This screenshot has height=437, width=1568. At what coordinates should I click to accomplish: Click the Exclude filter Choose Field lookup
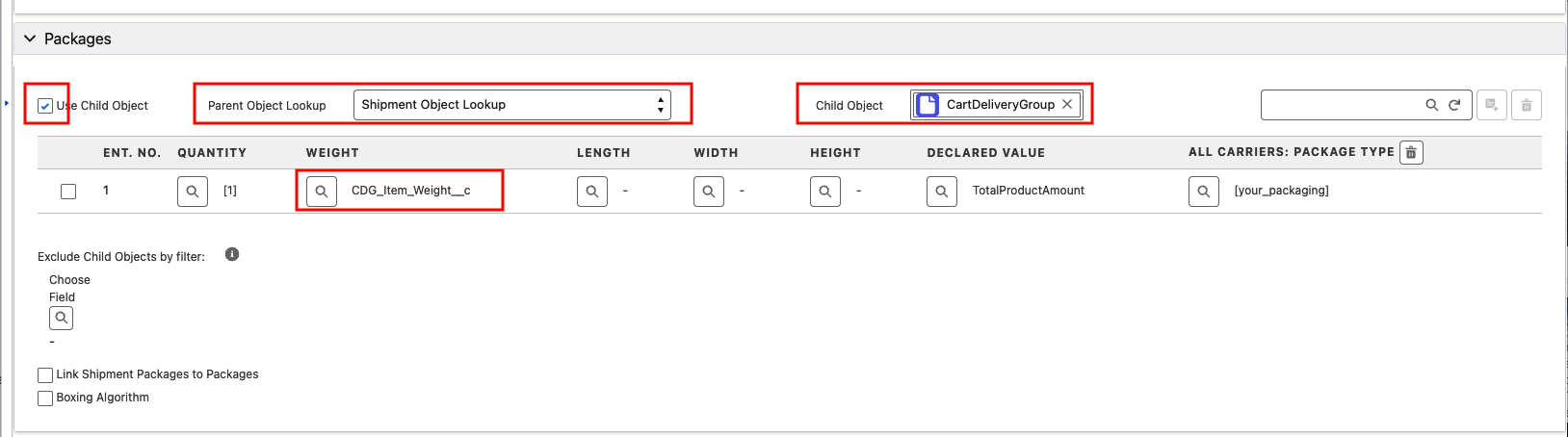pyautogui.click(x=62, y=318)
